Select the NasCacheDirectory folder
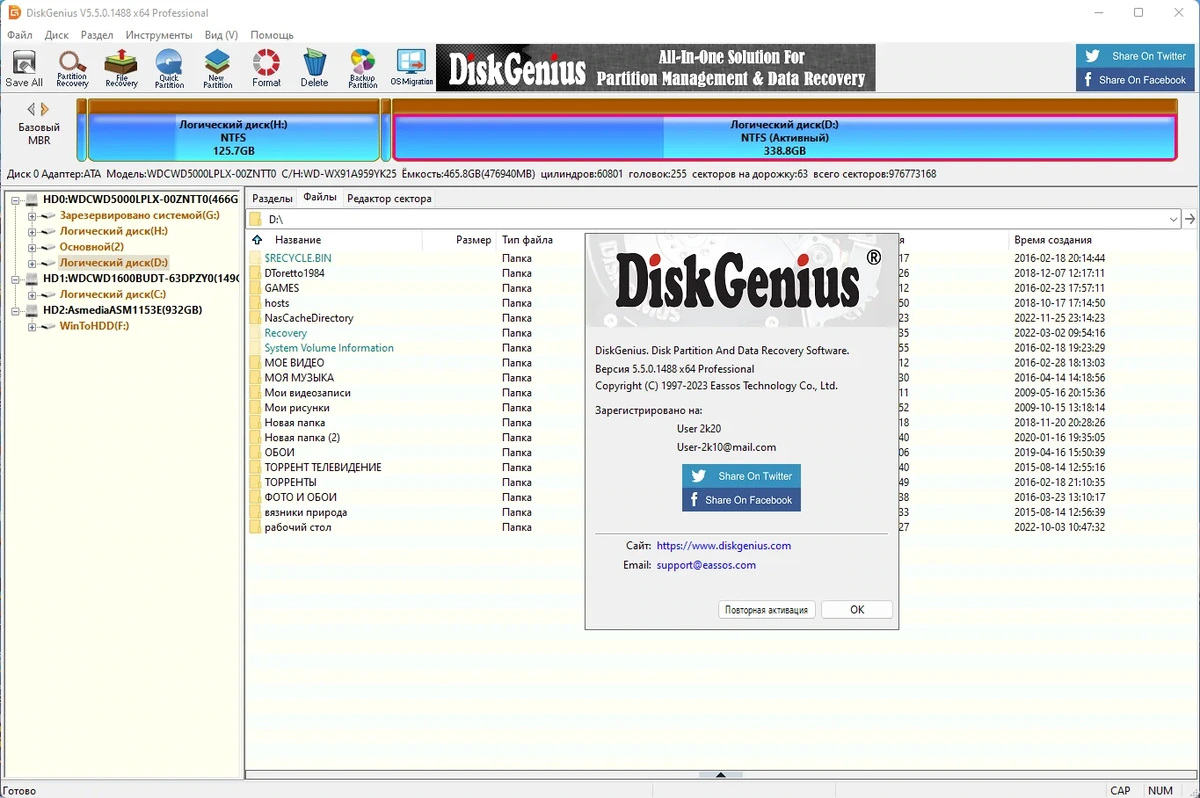This screenshot has height=798, width=1200. [x=308, y=318]
